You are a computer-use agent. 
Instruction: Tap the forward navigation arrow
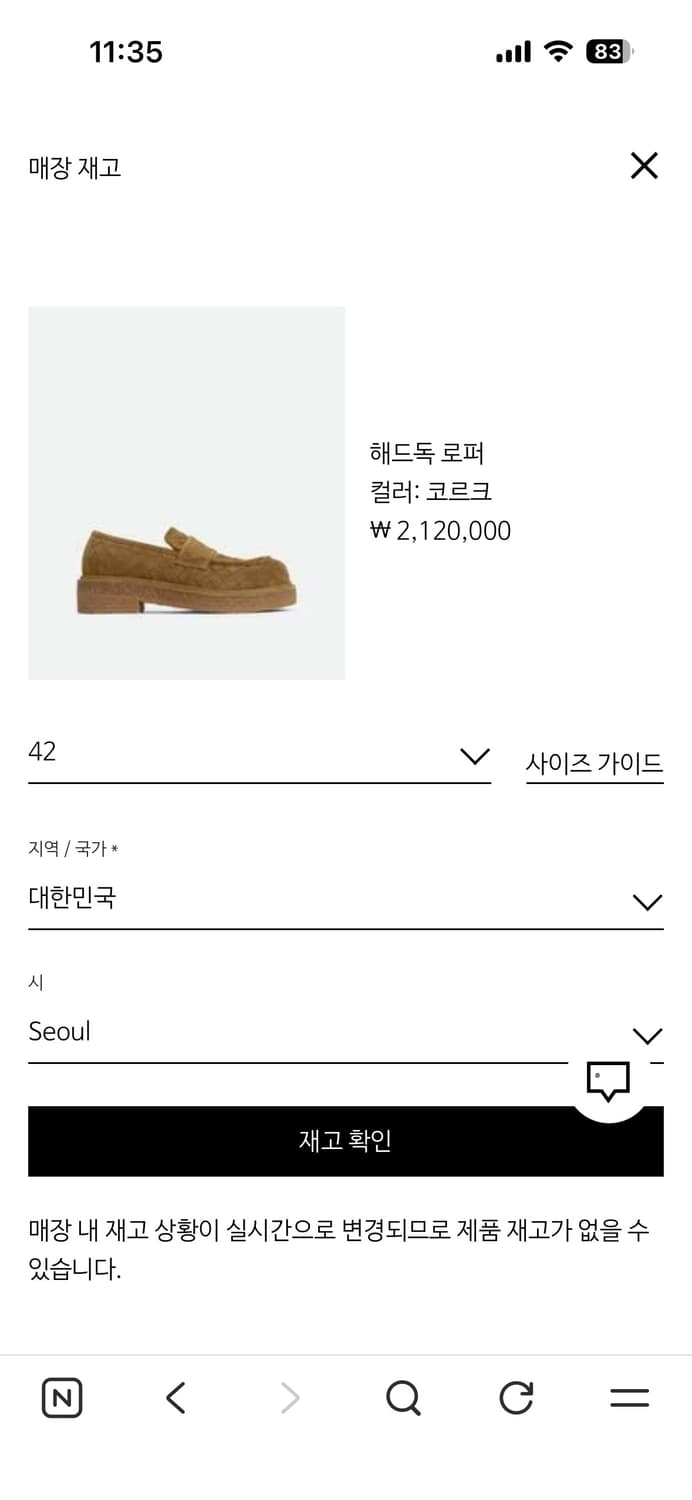click(x=288, y=1397)
